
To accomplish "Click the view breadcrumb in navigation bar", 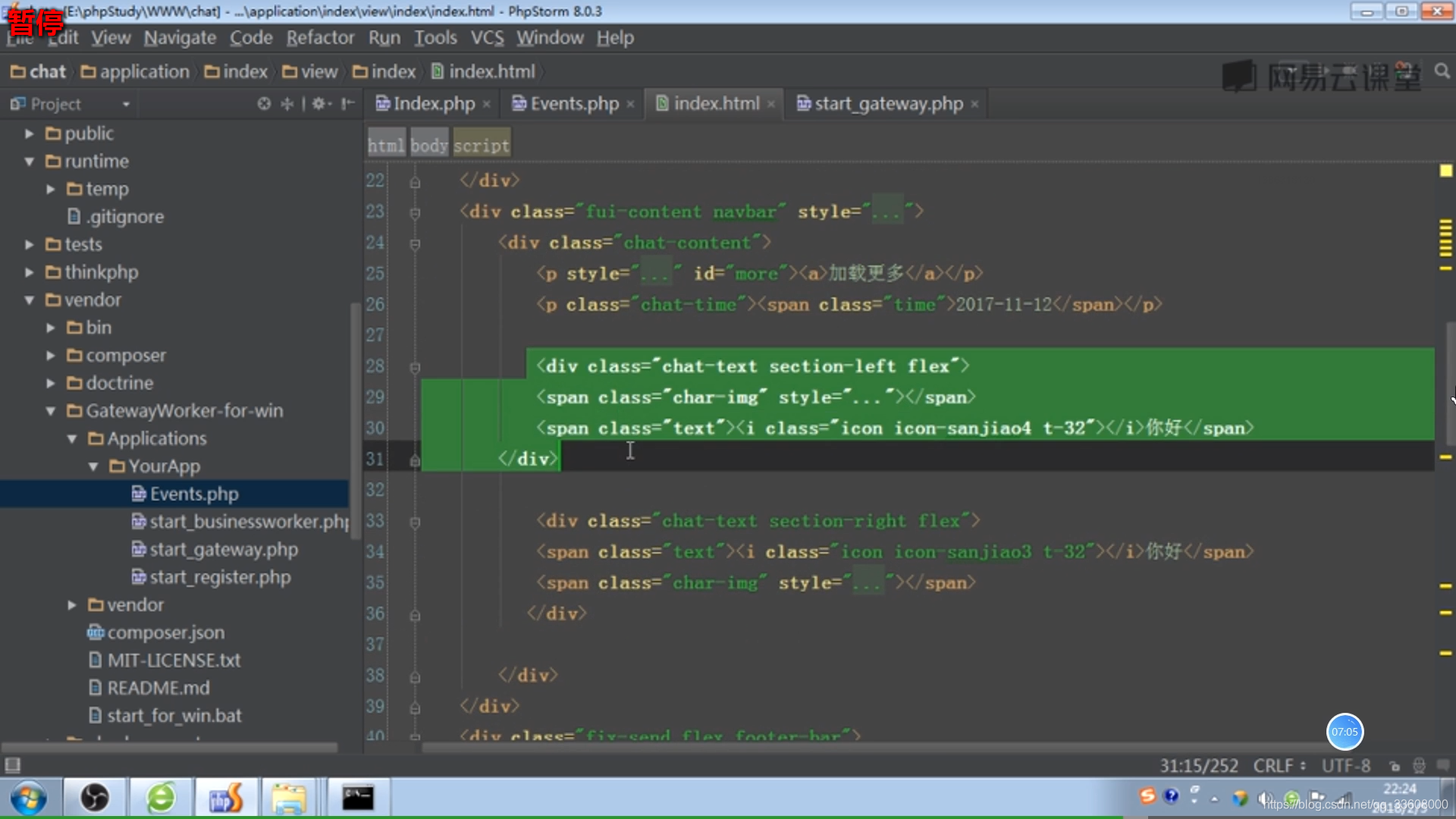I will [x=309, y=72].
